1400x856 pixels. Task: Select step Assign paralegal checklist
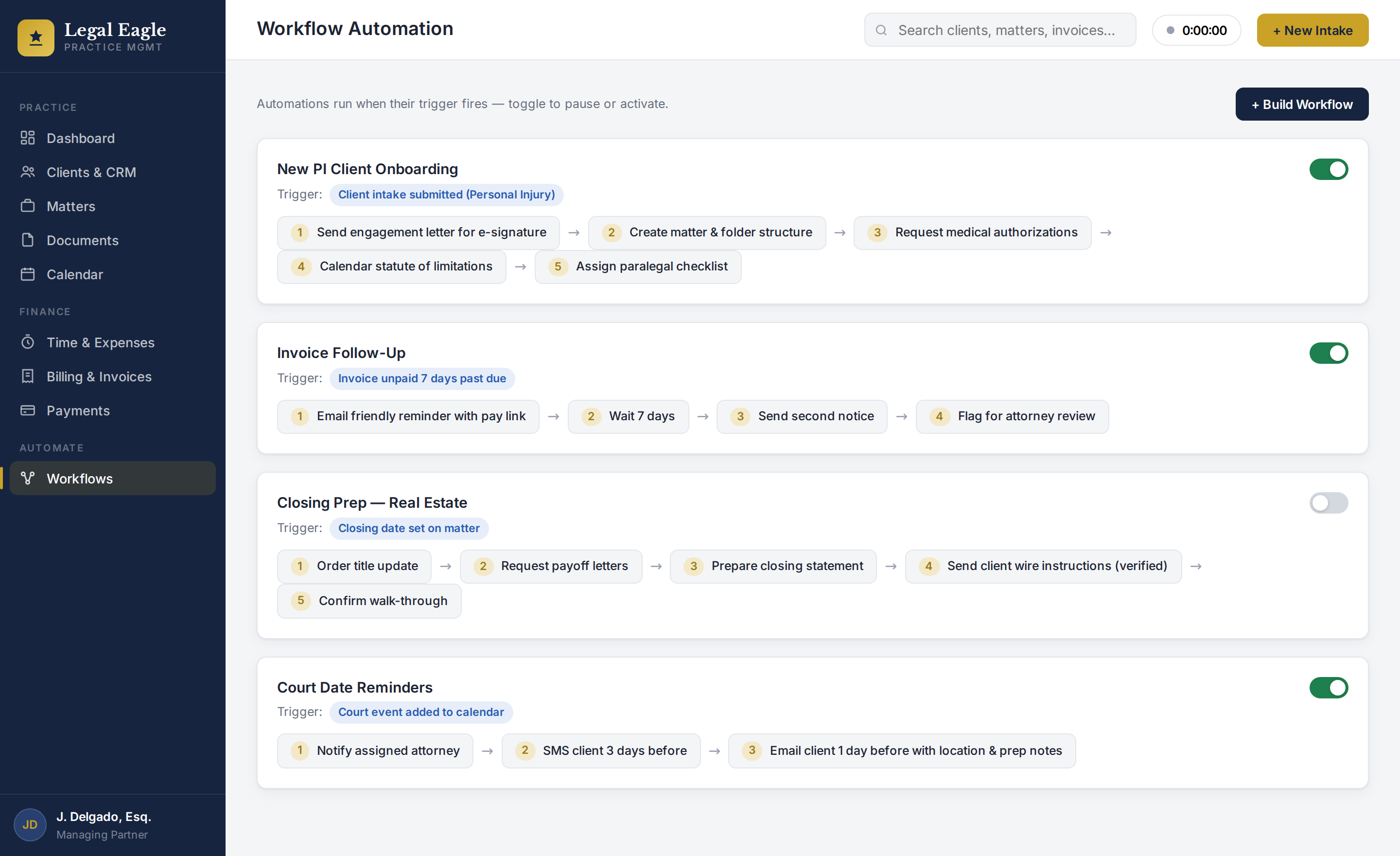tap(638, 267)
